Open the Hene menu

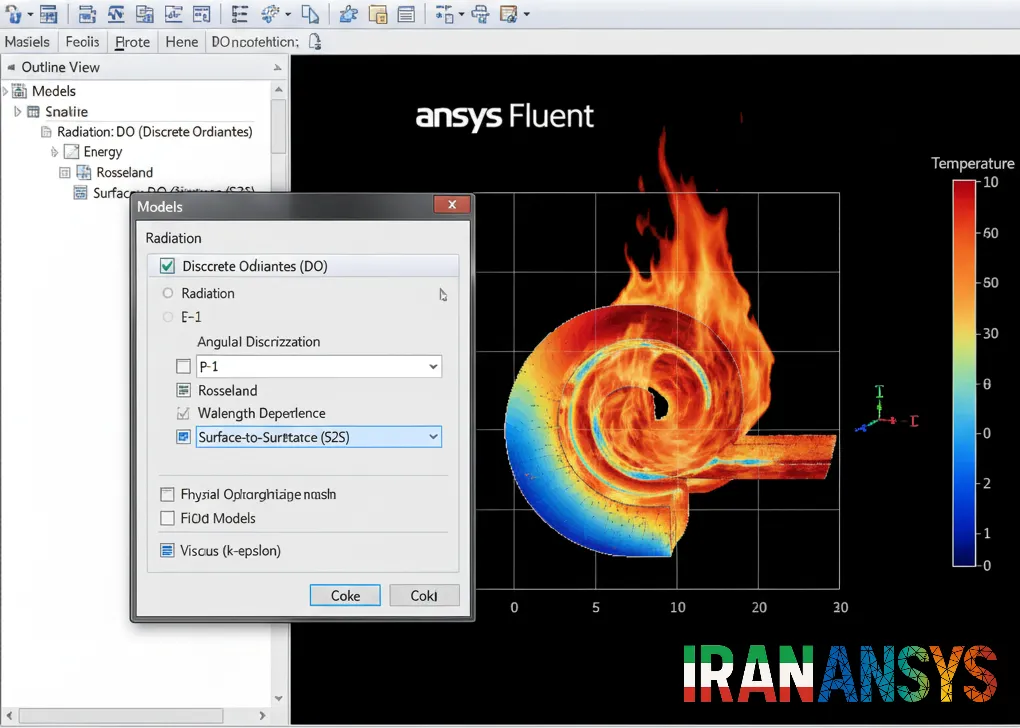181,42
